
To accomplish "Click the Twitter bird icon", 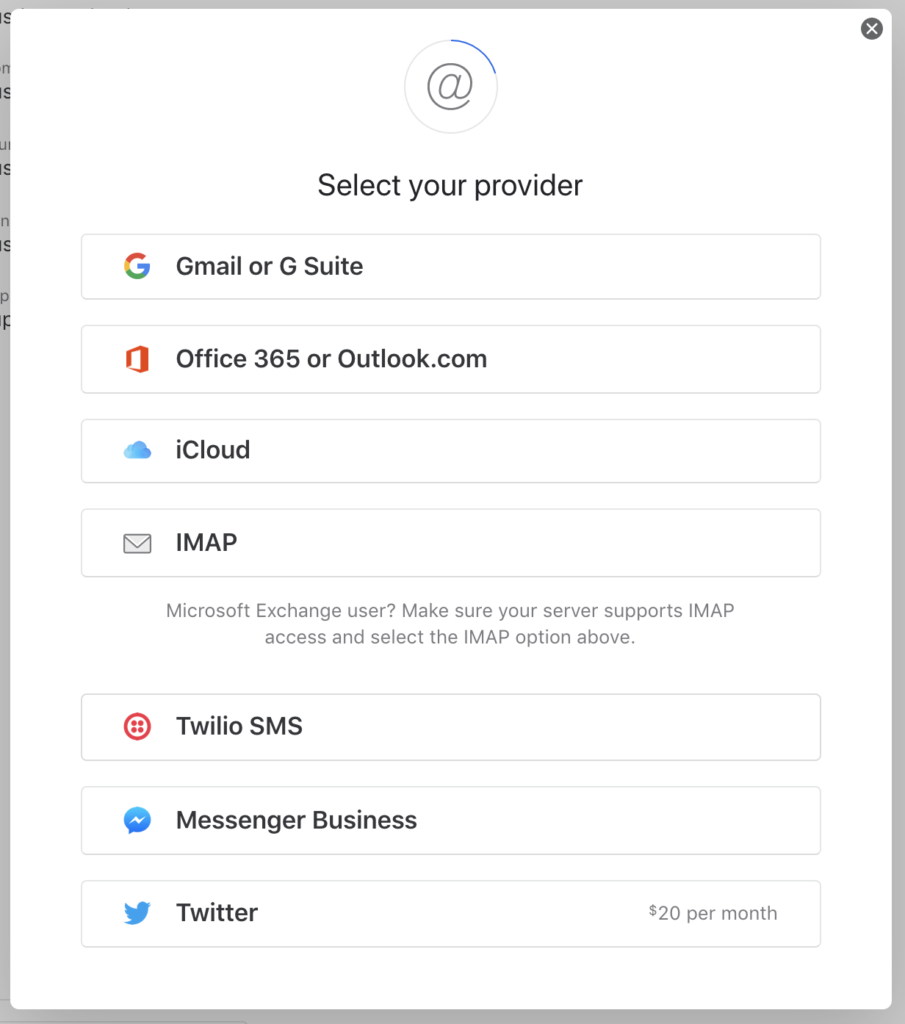I will [x=137, y=913].
